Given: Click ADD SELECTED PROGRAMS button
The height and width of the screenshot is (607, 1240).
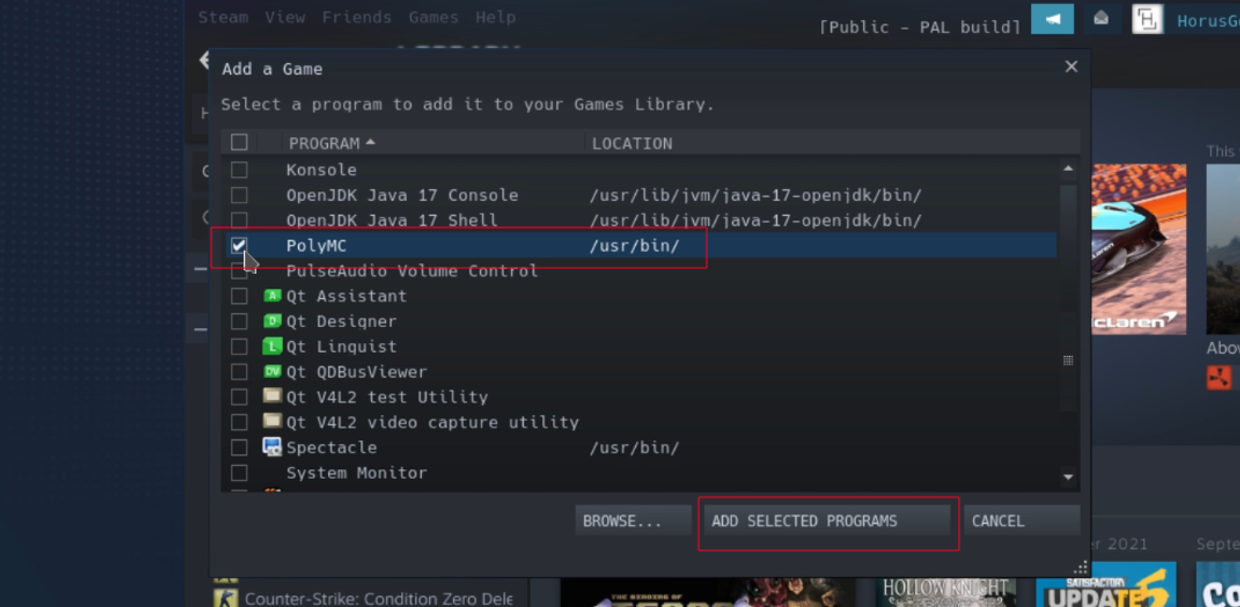Looking at the screenshot, I should point(827,521).
